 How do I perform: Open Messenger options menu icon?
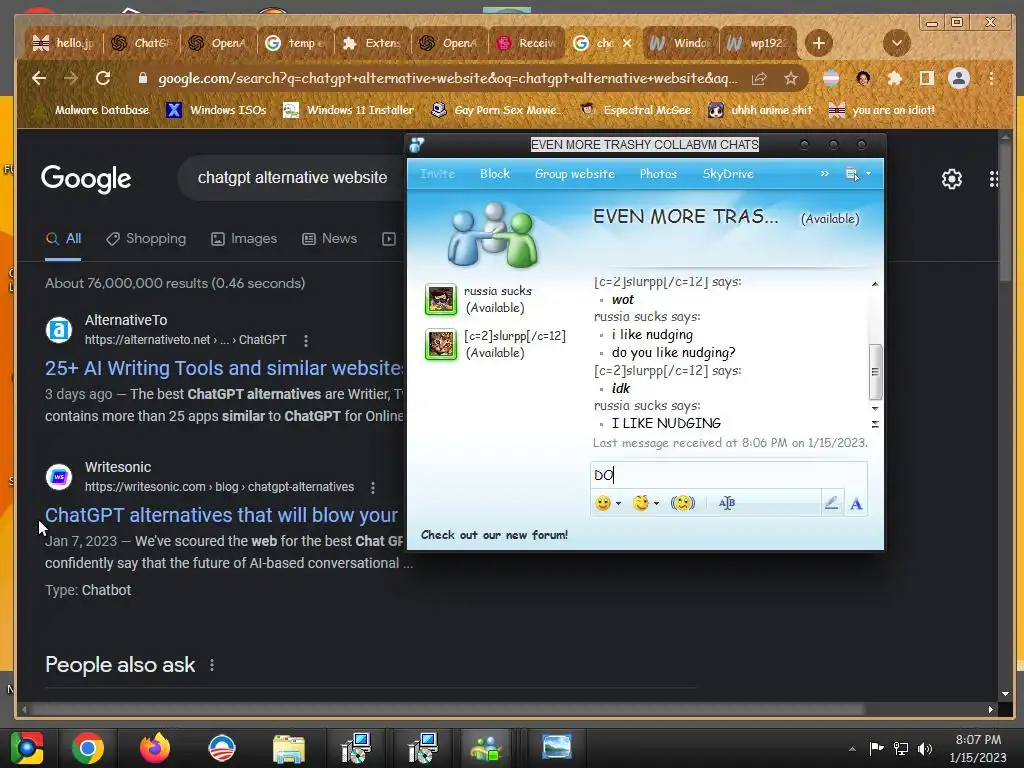[x=852, y=174]
